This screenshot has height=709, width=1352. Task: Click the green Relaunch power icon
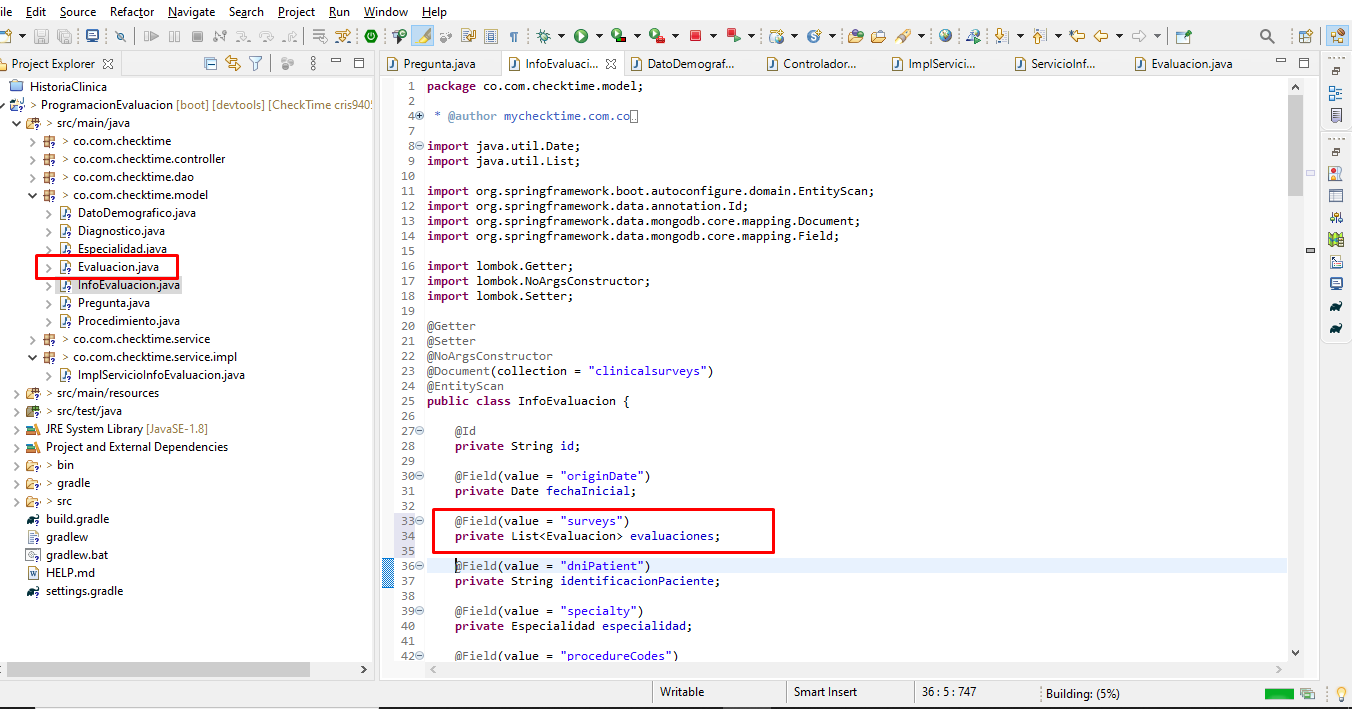[x=371, y=36]
